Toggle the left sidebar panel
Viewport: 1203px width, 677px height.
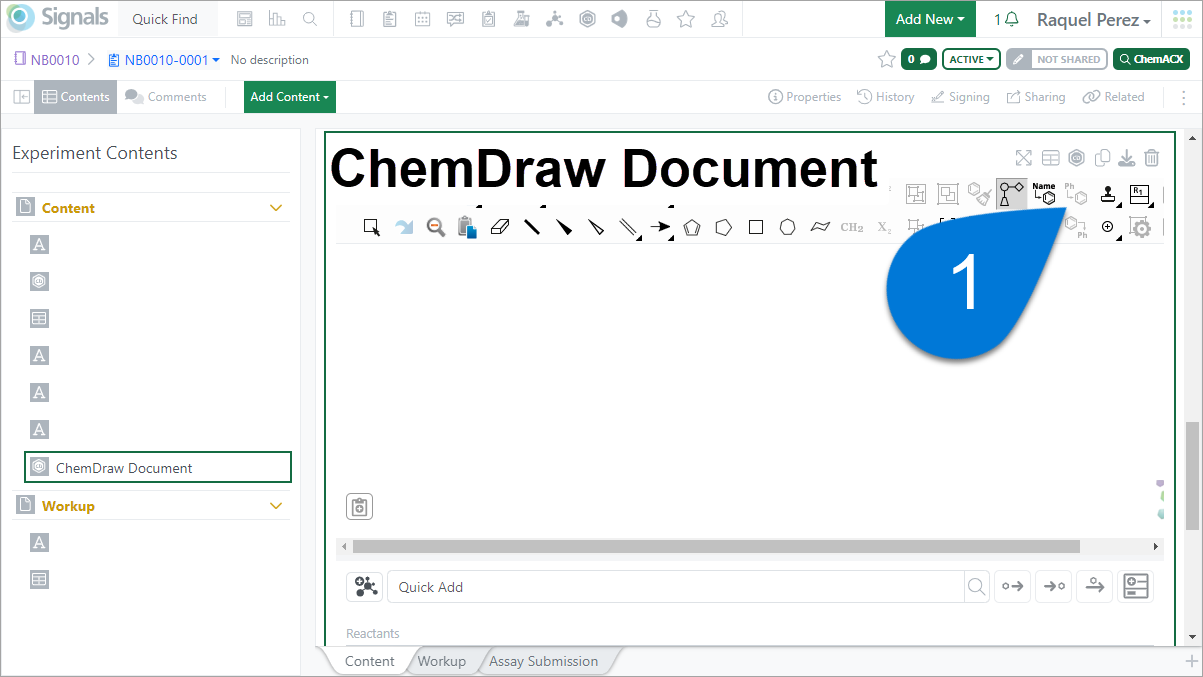pos(21,97)
